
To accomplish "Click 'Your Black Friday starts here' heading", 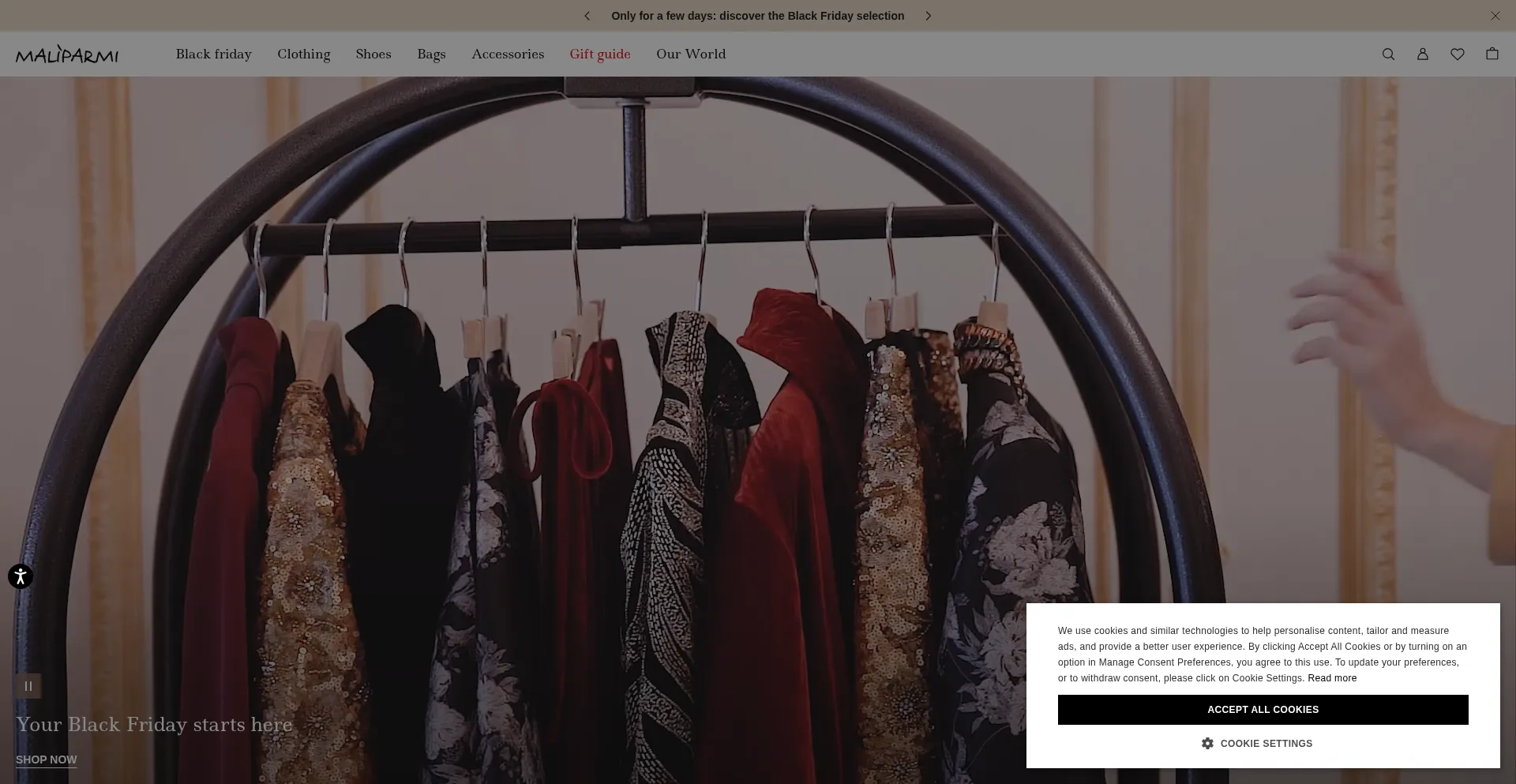I will pos(155,725).
